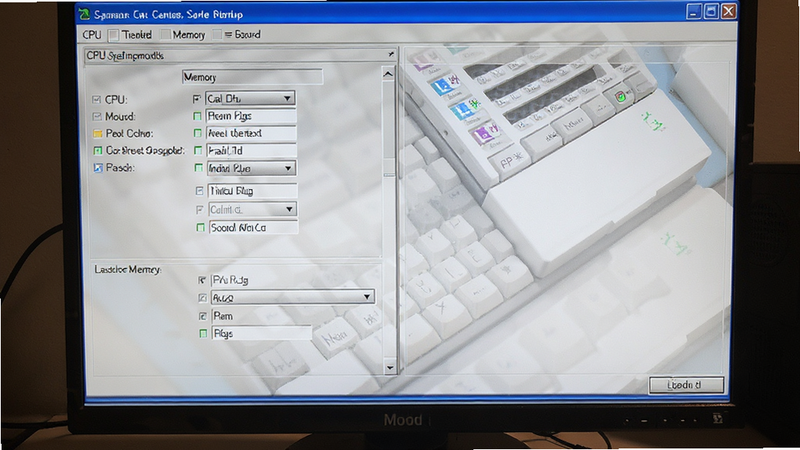The width and height of the screenshot is (800, 450).
Task: Toggle the checkbox beside Ireel tbertaxd
Action: (x=197, y=133)
